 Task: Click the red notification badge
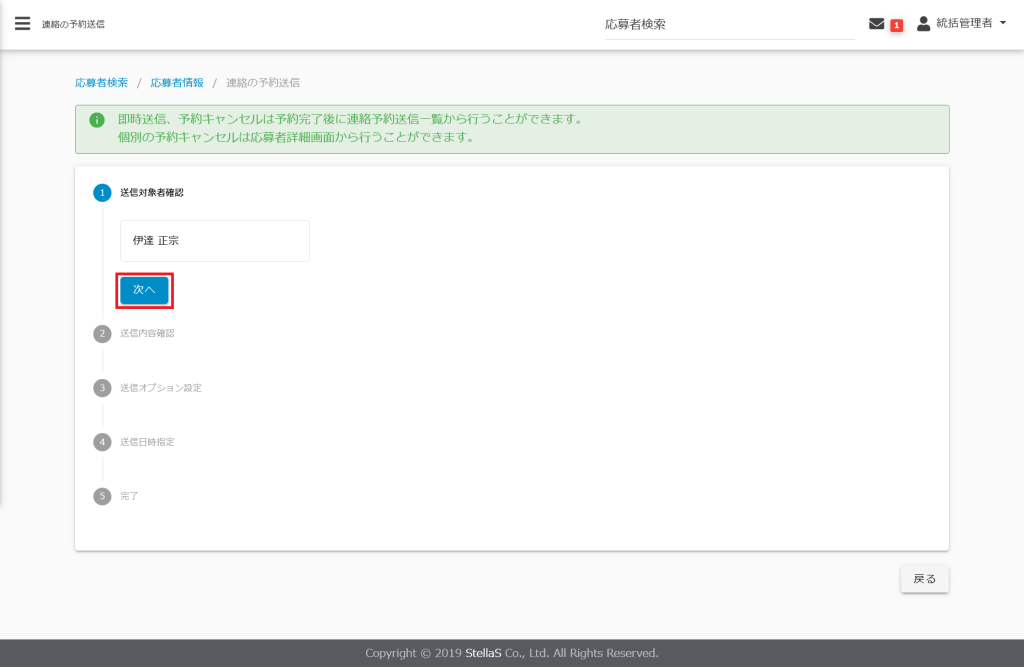tap(897, 25)
